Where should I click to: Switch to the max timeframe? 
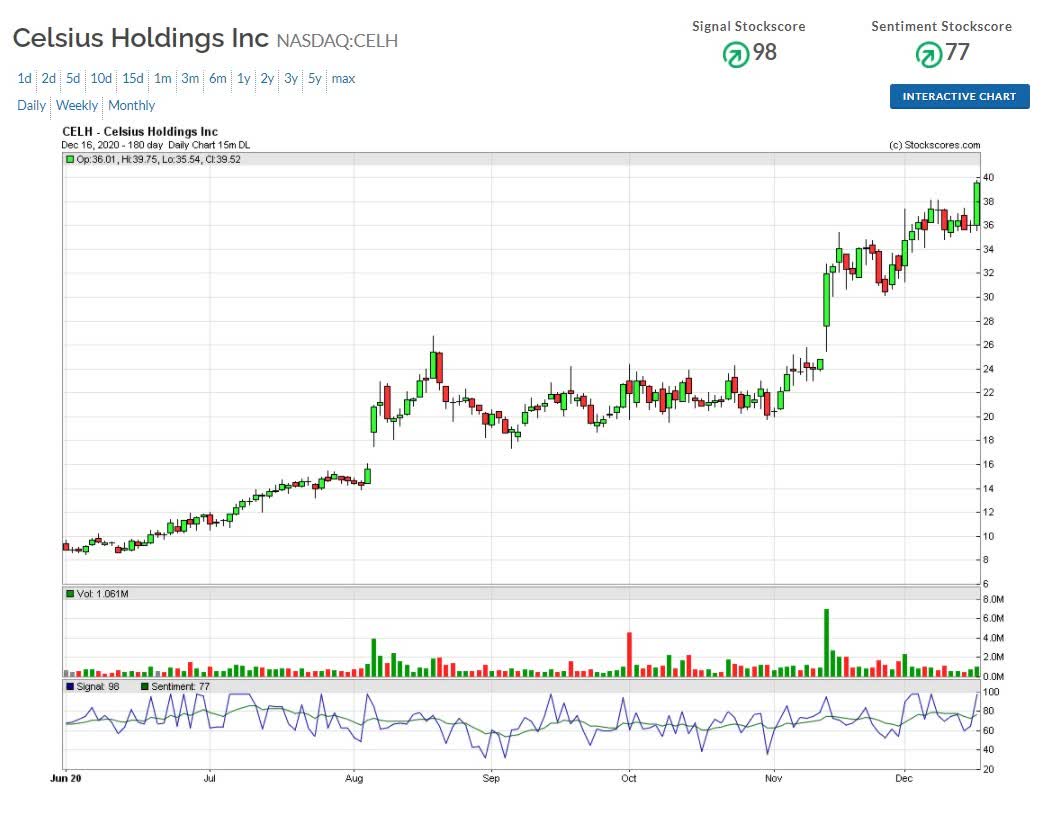(343, 78)
